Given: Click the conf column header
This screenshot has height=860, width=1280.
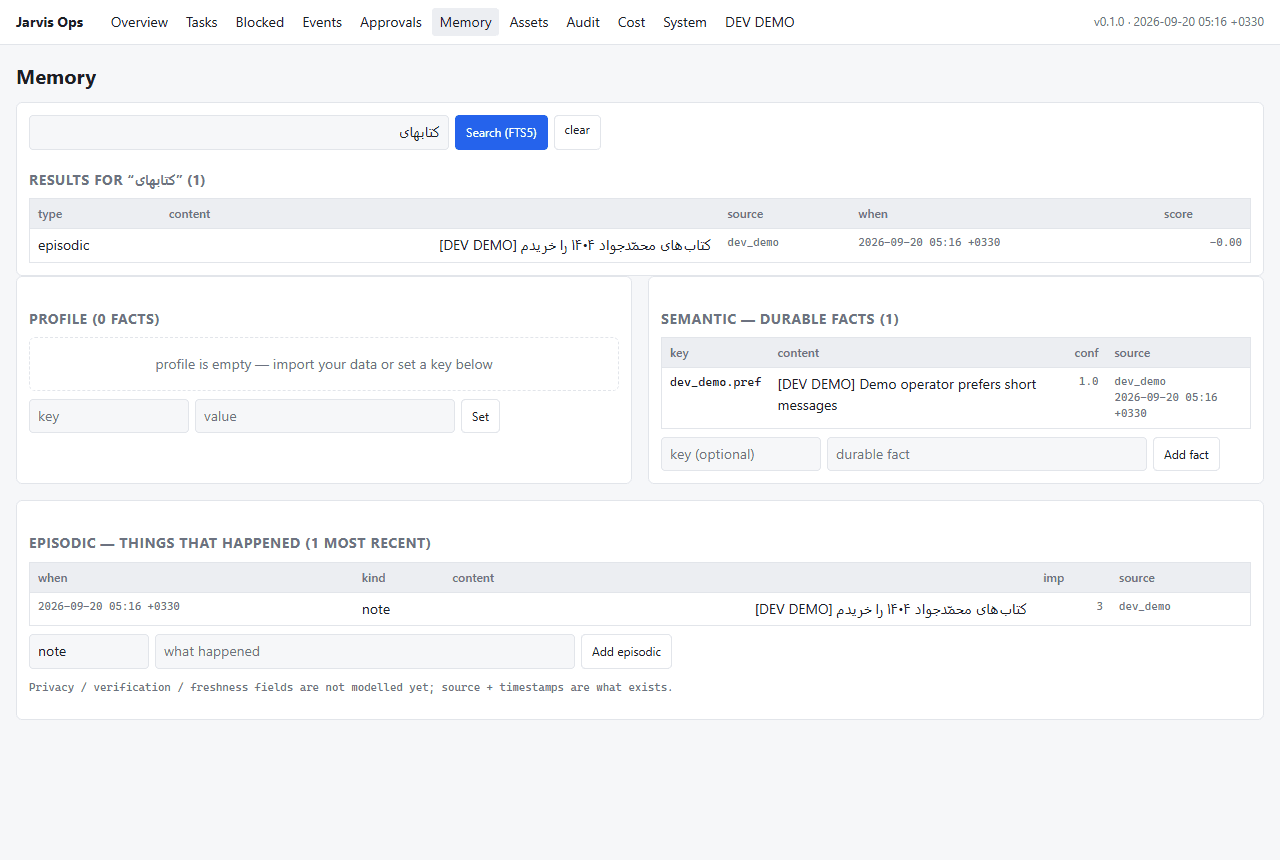Looking at the screenshot, I should click(1087, 353).
